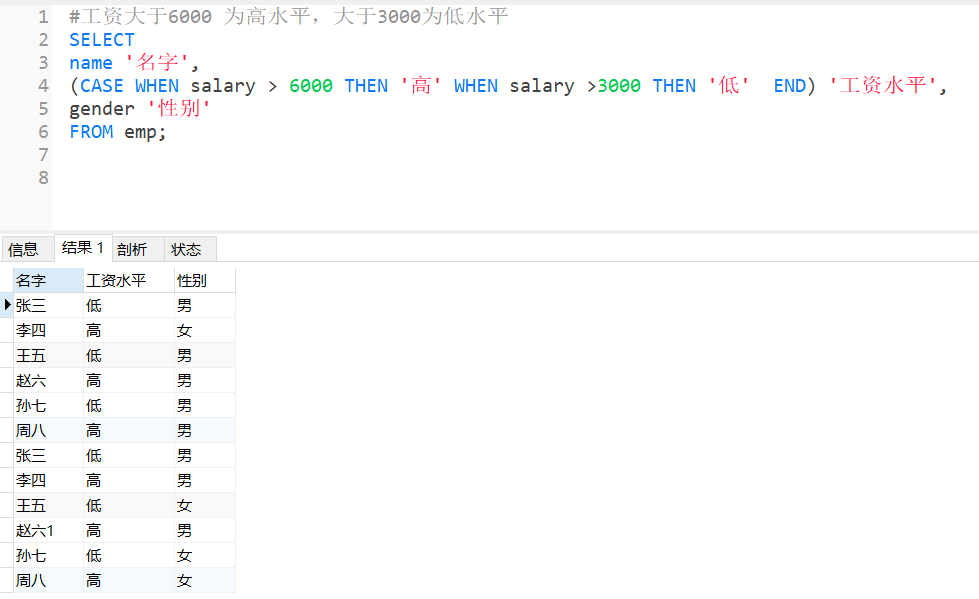The image size is (979, 599).
Task: Click the gray comment text on line 1
Action: click(288, 17)
